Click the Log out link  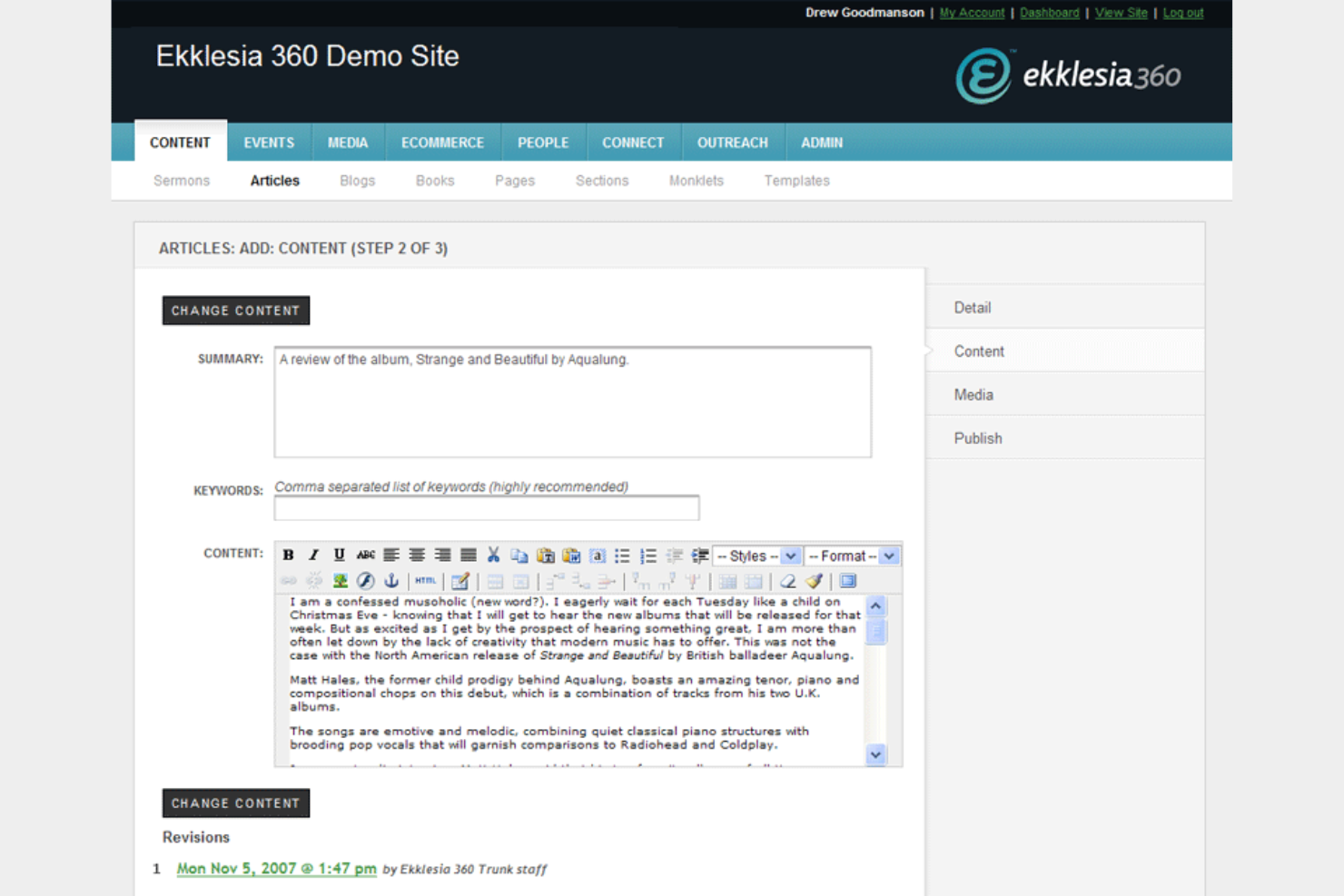1183,13
